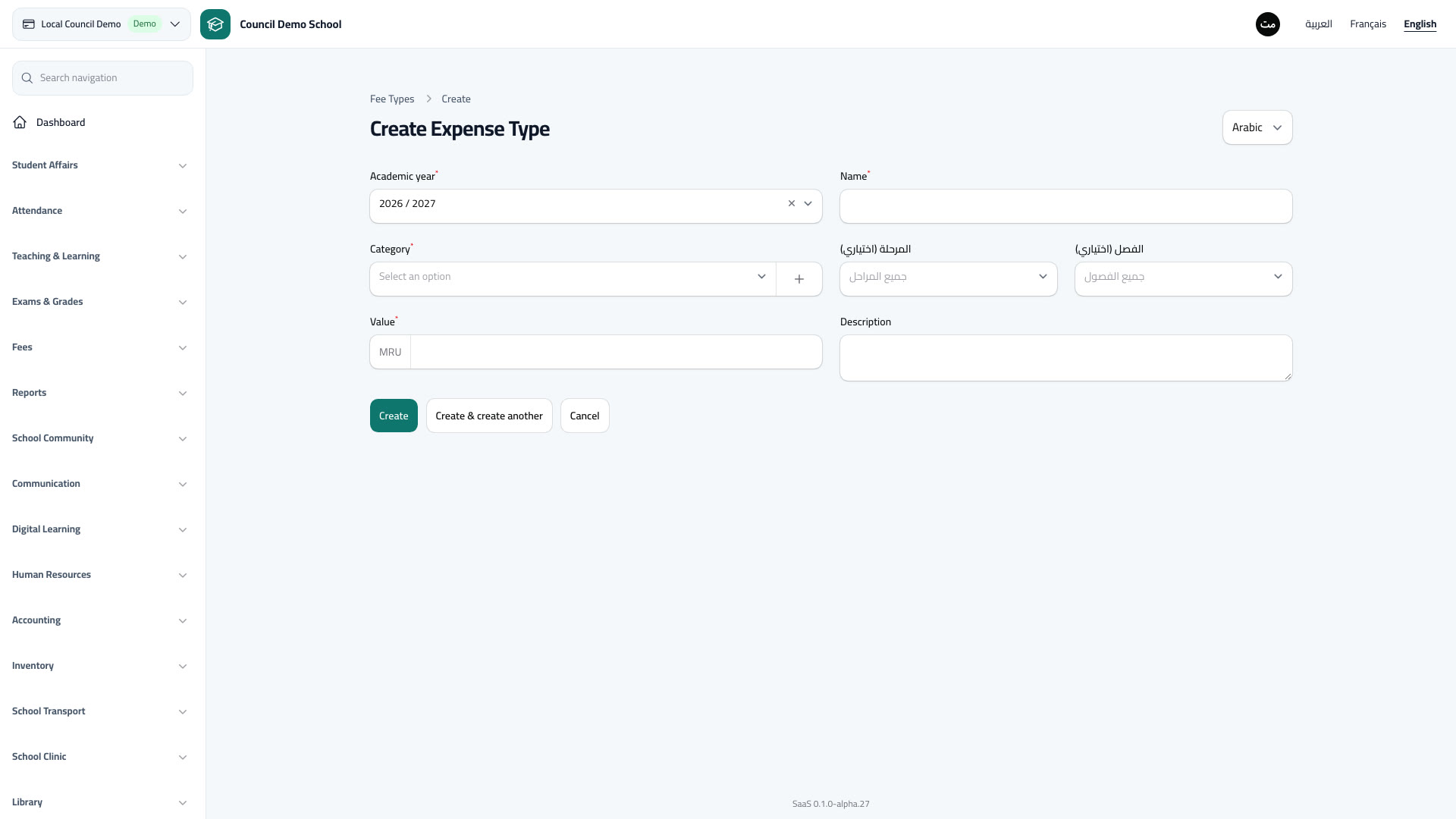Expand the Accounting group

(99, 620)
